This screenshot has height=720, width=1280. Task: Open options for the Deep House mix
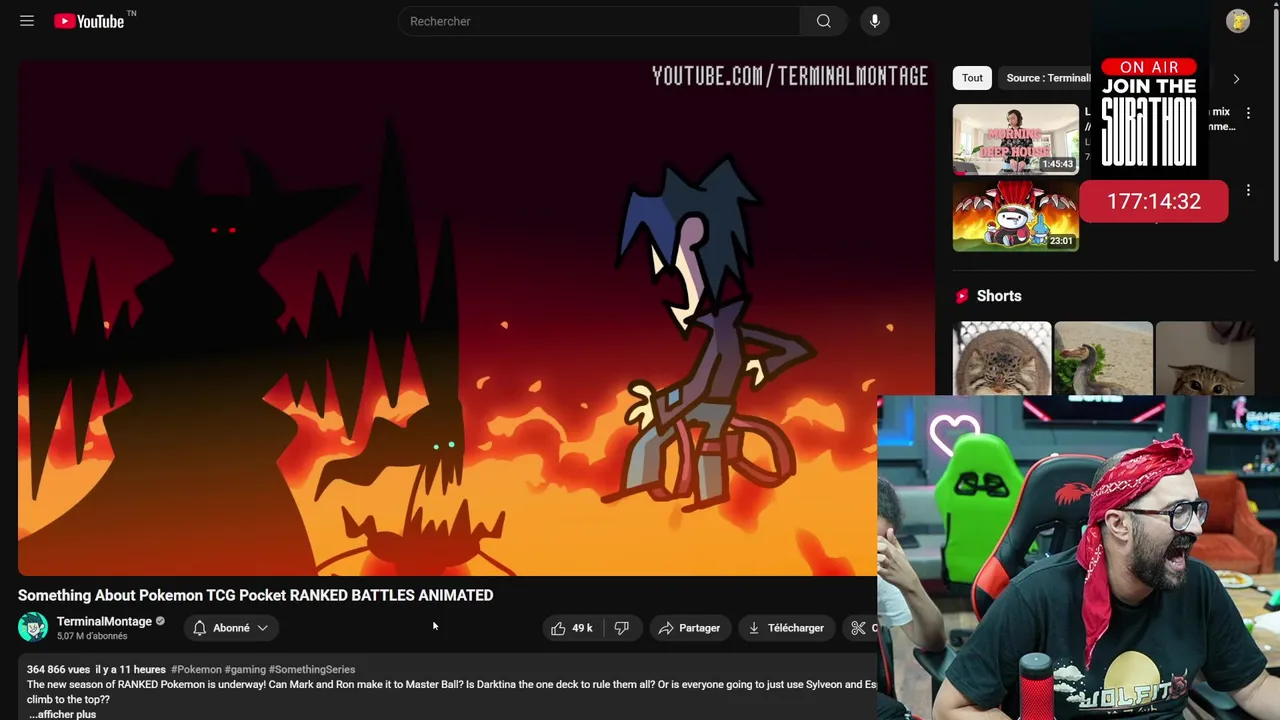pos(1248,113)
